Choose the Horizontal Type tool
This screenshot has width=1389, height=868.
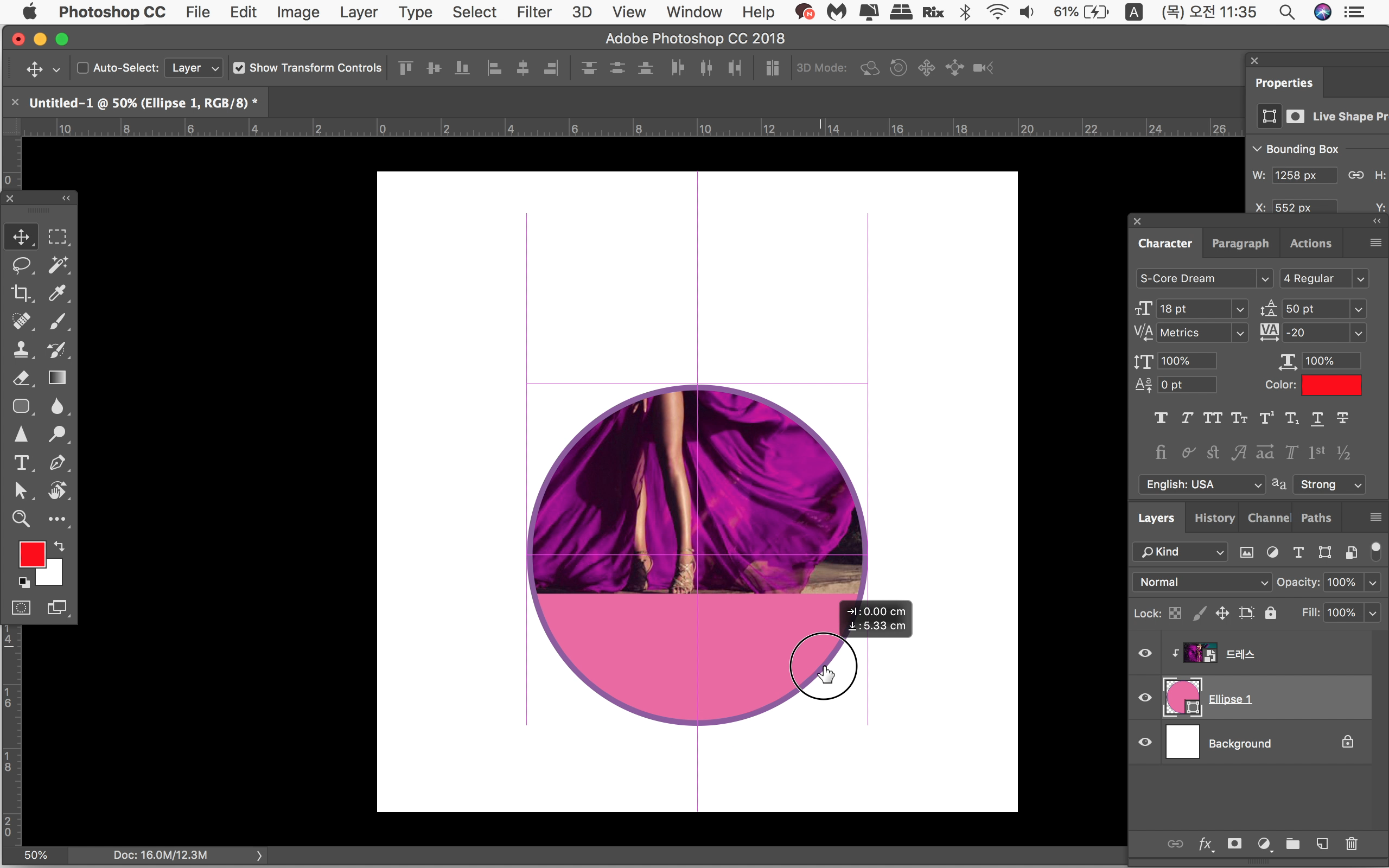pyautogui.click(x=21, y=463)
